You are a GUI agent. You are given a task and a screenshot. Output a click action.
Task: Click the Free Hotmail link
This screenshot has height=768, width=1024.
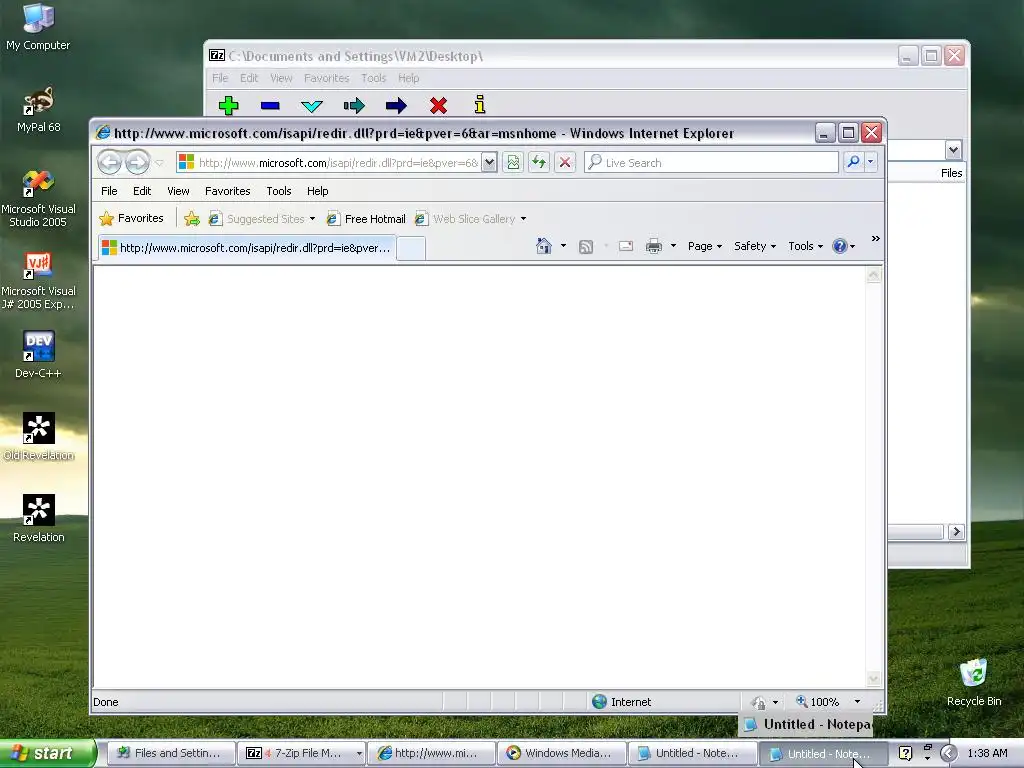(x=366, y=219)
